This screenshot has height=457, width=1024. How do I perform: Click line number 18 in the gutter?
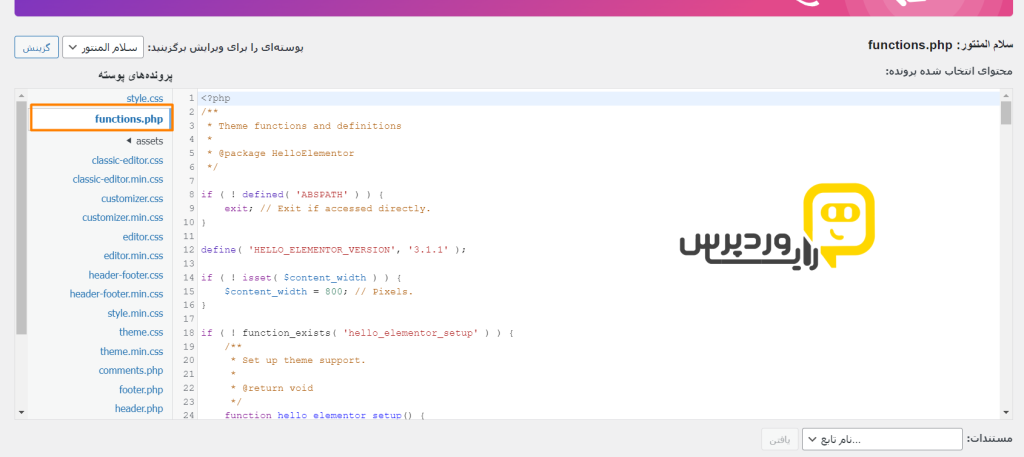[189, 333]
